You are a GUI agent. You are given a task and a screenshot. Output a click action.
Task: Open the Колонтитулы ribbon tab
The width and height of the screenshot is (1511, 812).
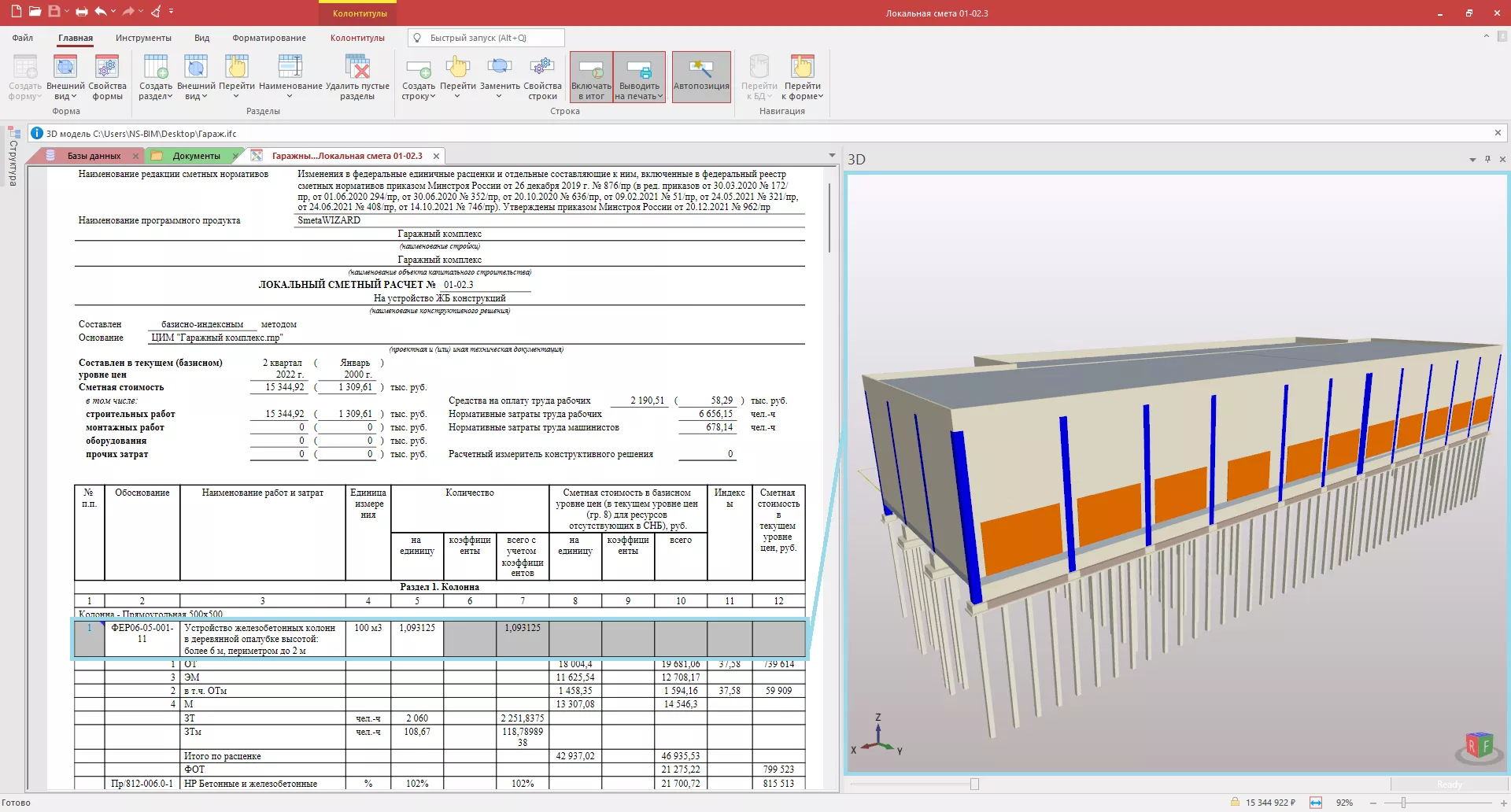(x=357, y=38)
